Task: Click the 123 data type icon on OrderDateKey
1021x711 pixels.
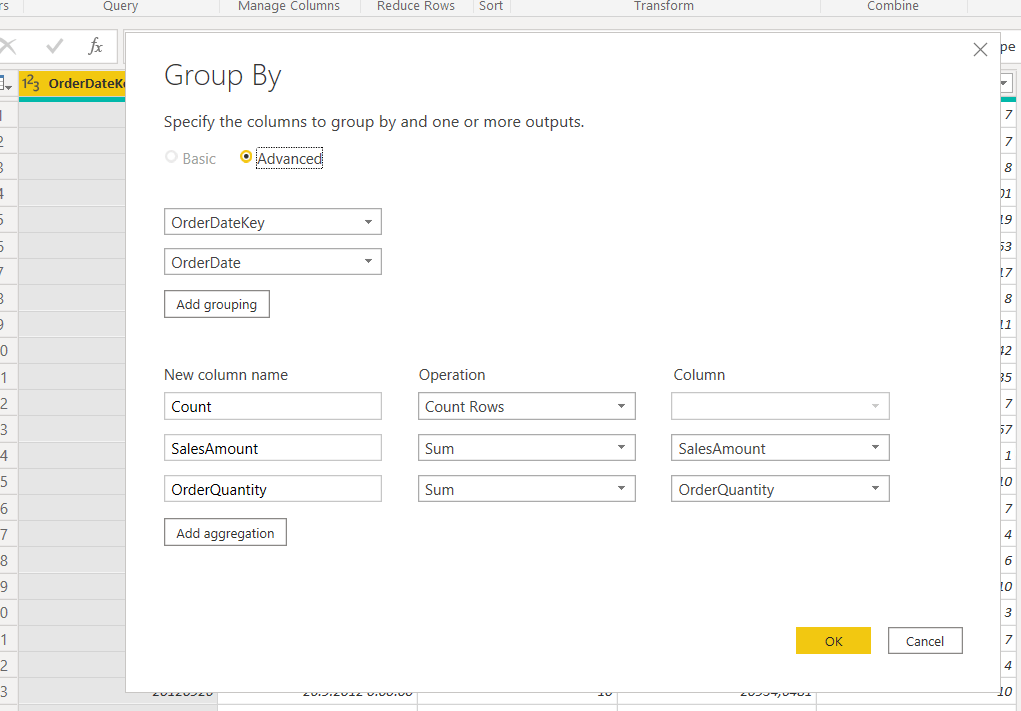Action: point(31,84)
